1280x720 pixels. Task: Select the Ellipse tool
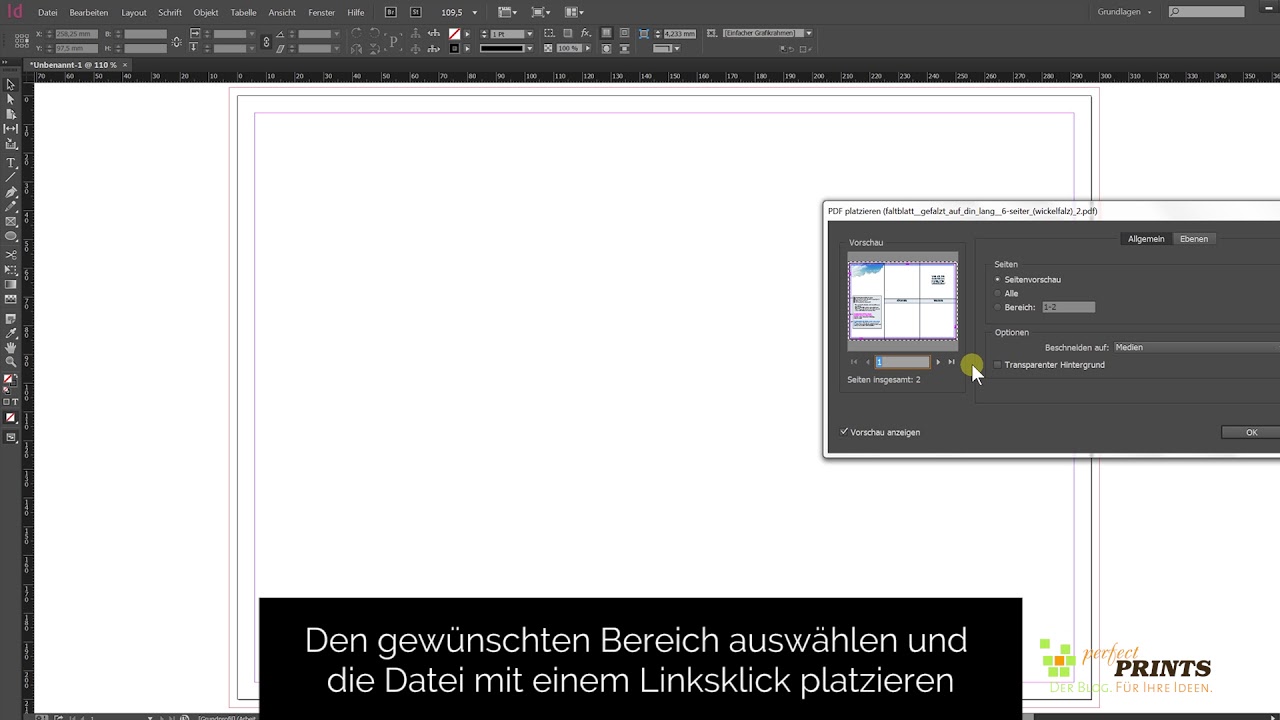tap(11, 236)
